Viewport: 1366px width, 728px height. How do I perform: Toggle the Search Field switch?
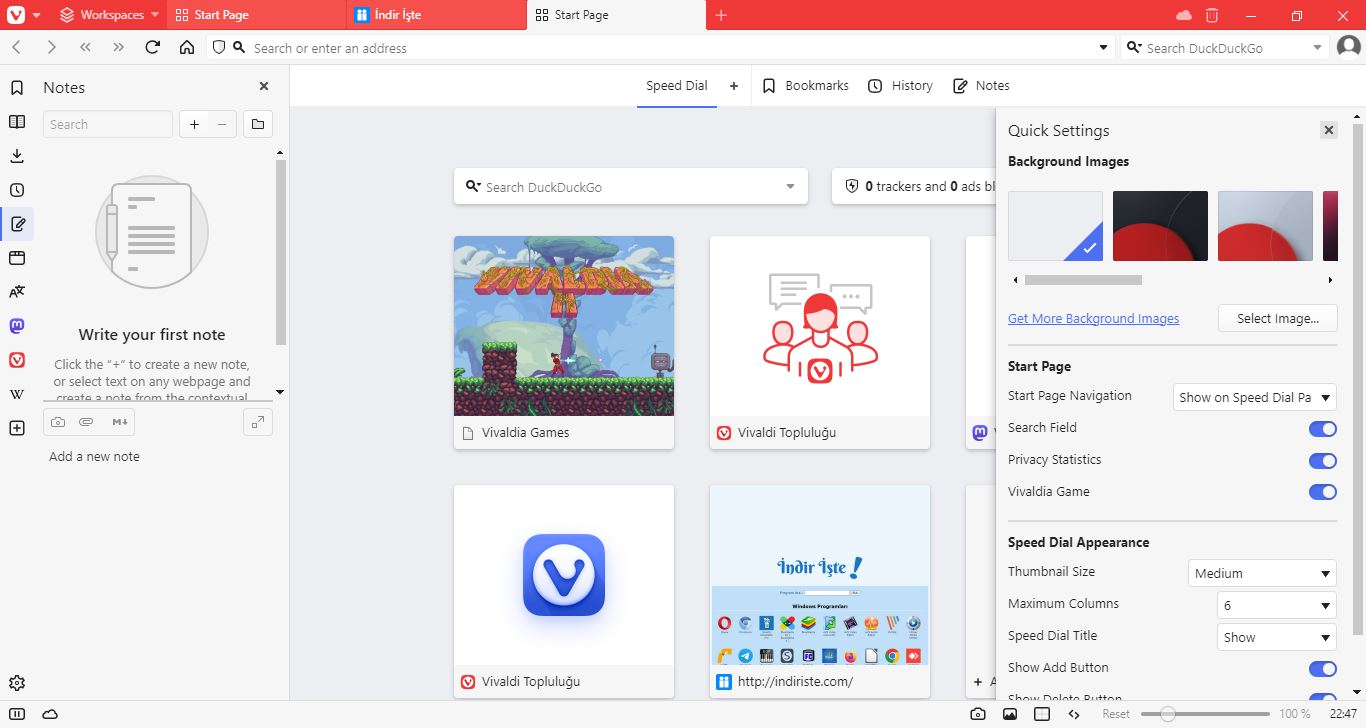(1323, 429)
